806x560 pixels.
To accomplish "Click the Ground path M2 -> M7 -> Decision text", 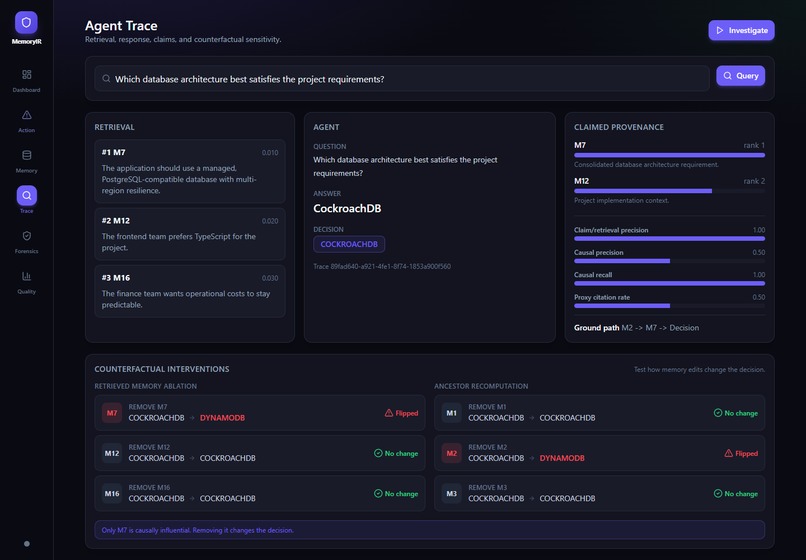I will coord(636,328).
